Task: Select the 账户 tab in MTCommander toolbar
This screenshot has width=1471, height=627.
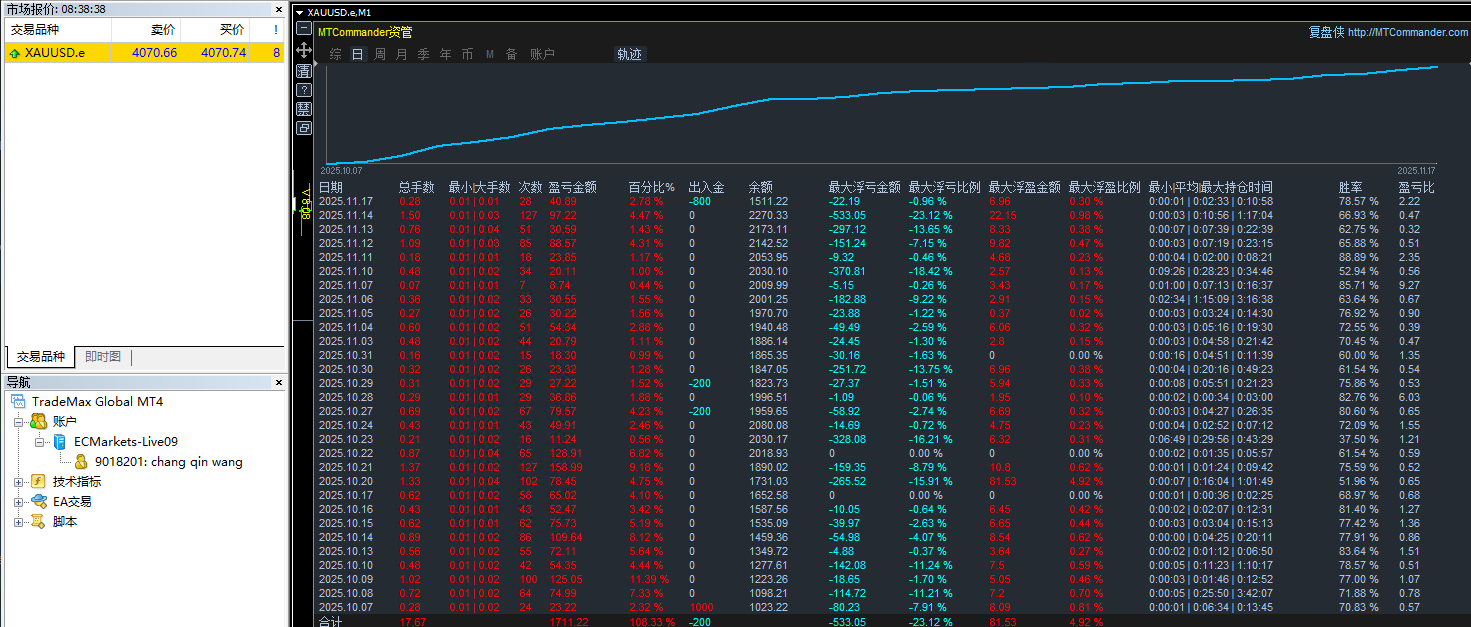Action: (542, 54)
